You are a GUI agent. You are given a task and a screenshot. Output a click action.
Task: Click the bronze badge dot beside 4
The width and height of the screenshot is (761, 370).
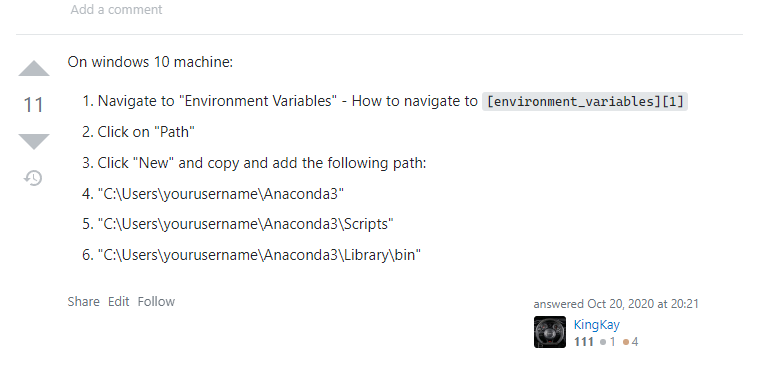(x=626, y=342)
